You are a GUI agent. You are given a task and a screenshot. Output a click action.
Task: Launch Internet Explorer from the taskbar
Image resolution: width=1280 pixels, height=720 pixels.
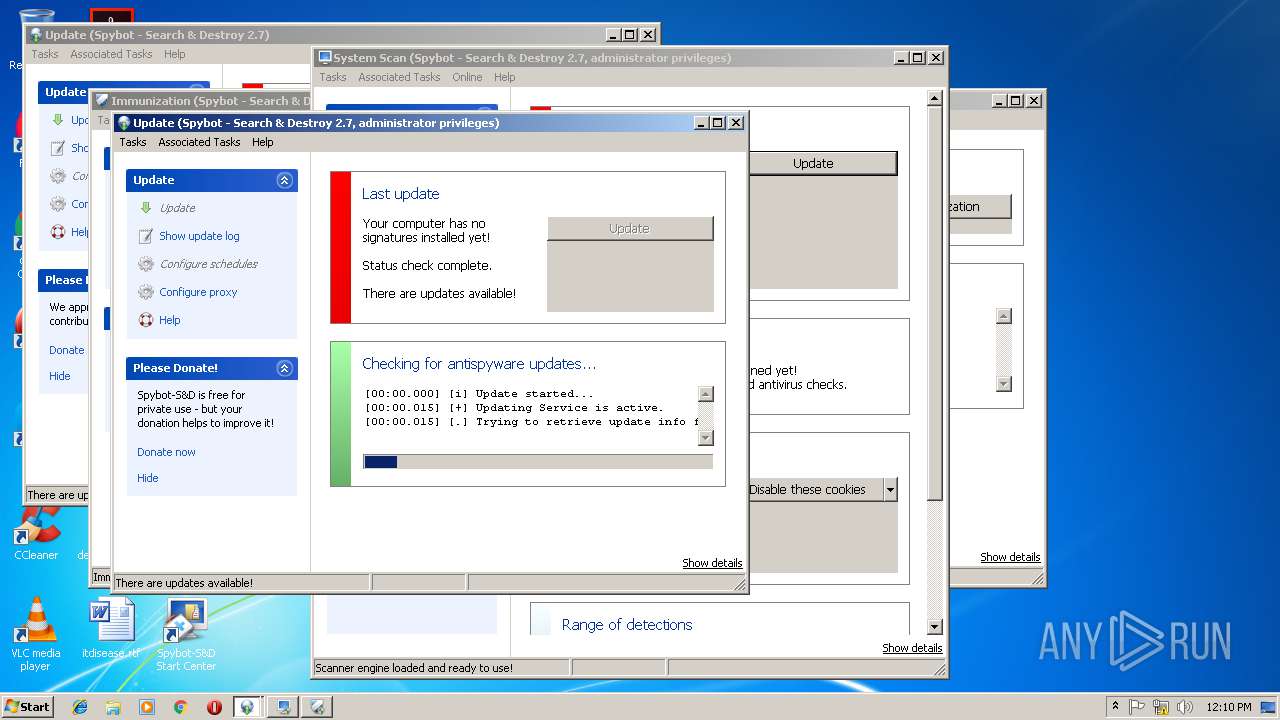[80, 707]
